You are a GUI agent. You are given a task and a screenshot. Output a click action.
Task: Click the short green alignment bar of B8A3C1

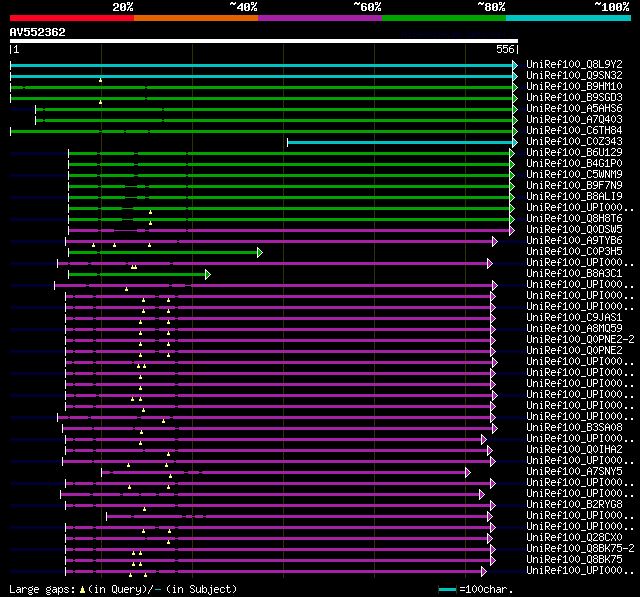[x=137, y=275]
